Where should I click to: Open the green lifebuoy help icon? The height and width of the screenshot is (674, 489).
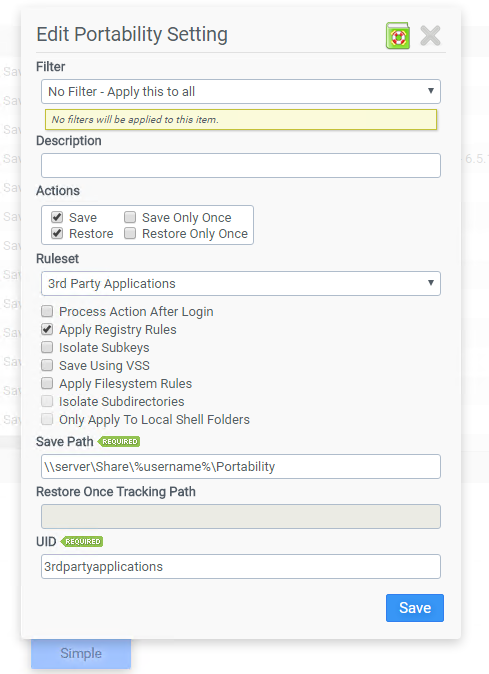click(x=397, y=36)
